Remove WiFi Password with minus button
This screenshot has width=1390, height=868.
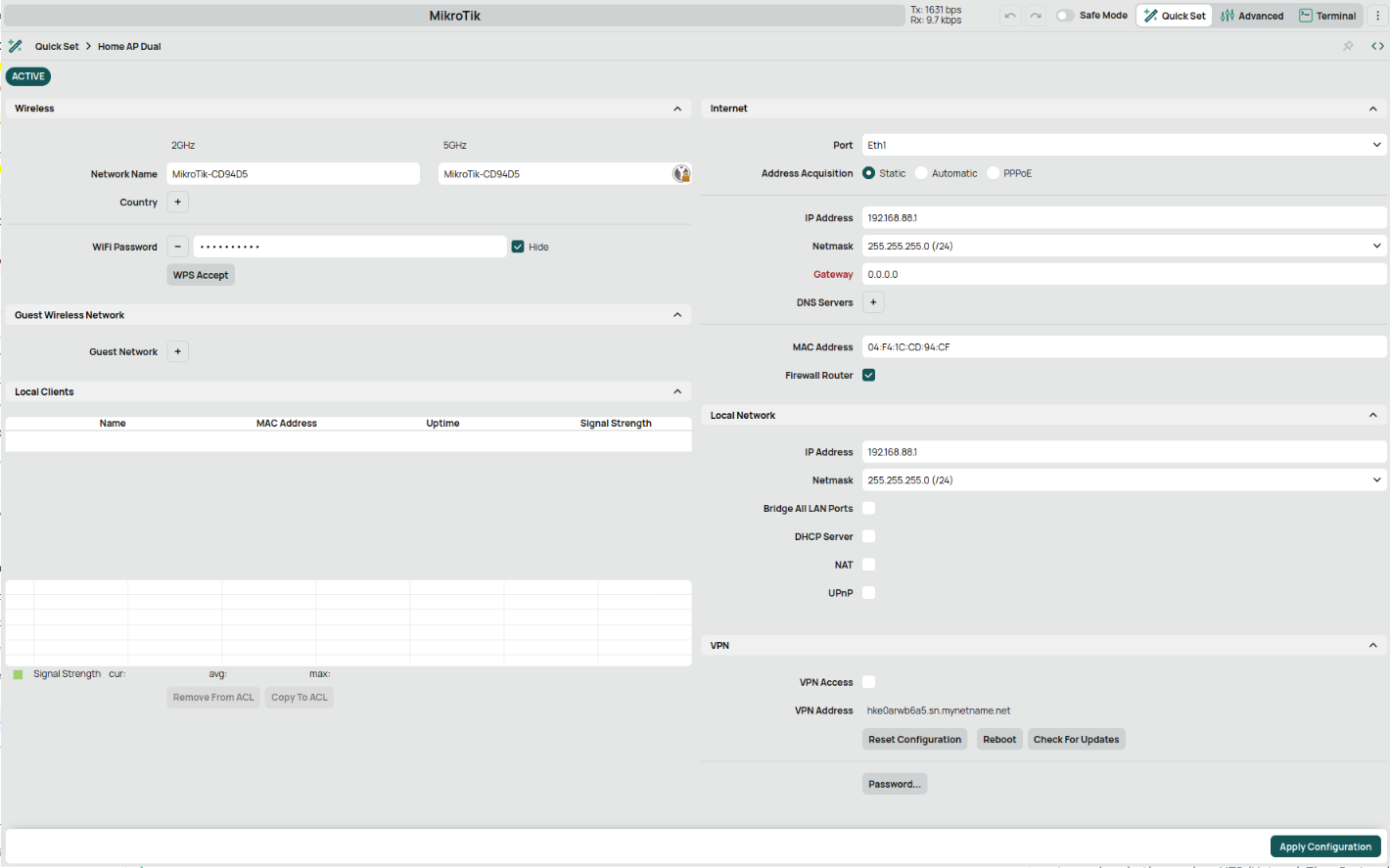pyautogui.click(x=177, y=247)
